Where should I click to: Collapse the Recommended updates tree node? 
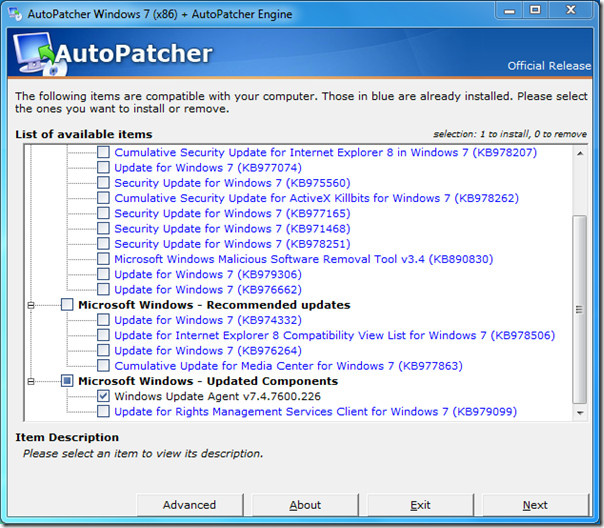[31, 305]
